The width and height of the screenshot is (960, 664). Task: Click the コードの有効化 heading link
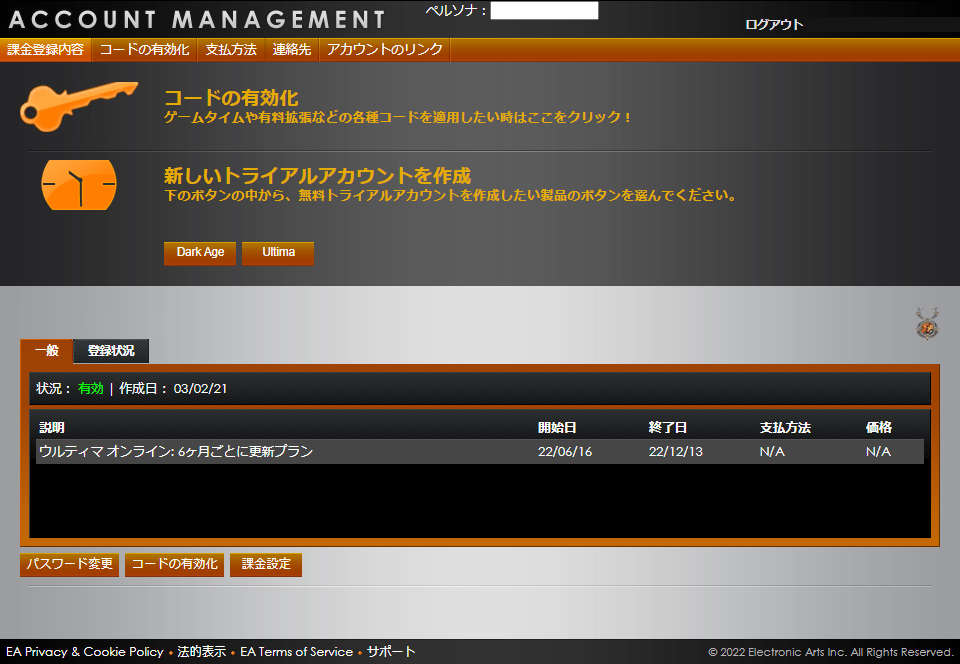[231, 97]
